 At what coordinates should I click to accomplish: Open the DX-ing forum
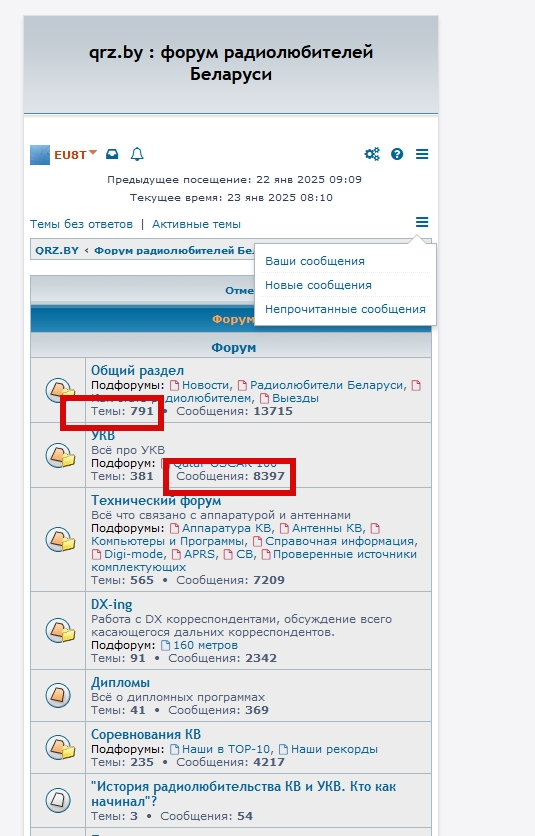(x=111, y=605)
